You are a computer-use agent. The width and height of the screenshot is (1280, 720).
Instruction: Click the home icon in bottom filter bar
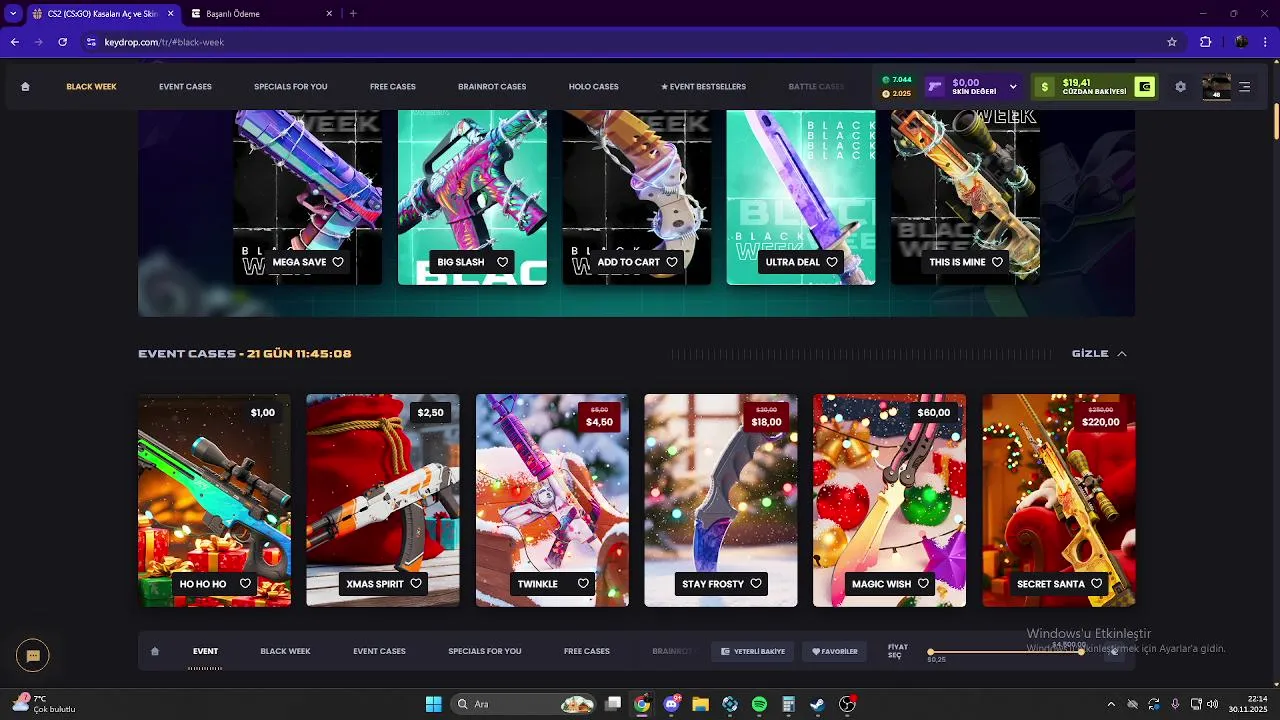coord(155,651)
